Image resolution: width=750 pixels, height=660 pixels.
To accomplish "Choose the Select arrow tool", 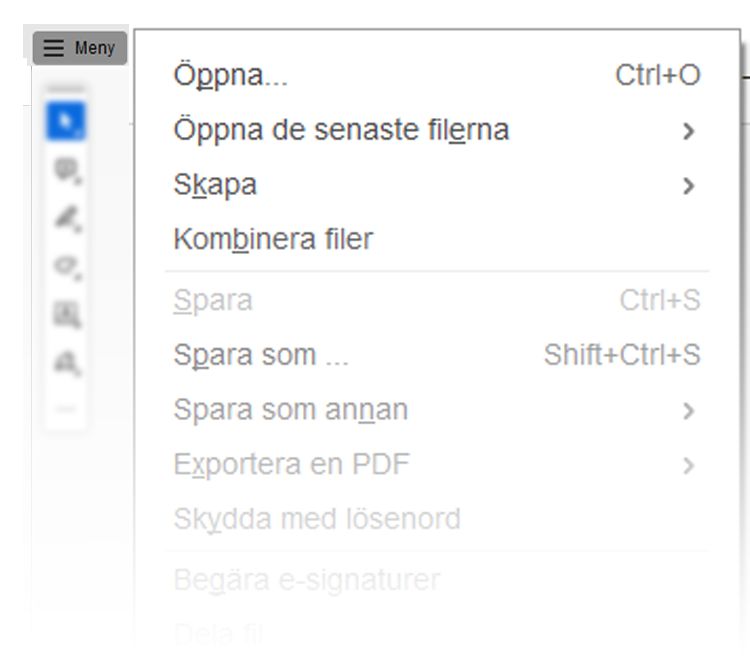I will pos(66,121).
